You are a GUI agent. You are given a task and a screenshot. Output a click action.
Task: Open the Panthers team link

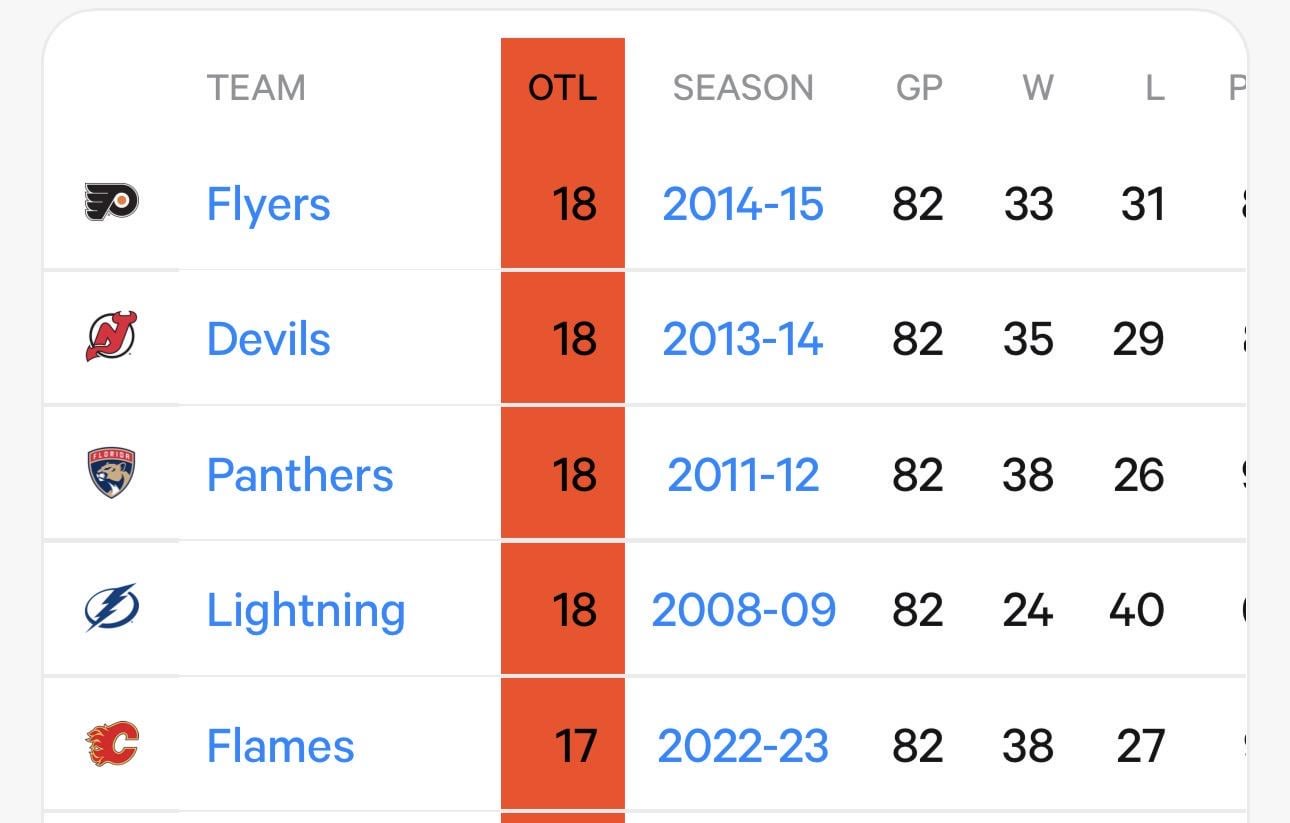coord(300,475)
